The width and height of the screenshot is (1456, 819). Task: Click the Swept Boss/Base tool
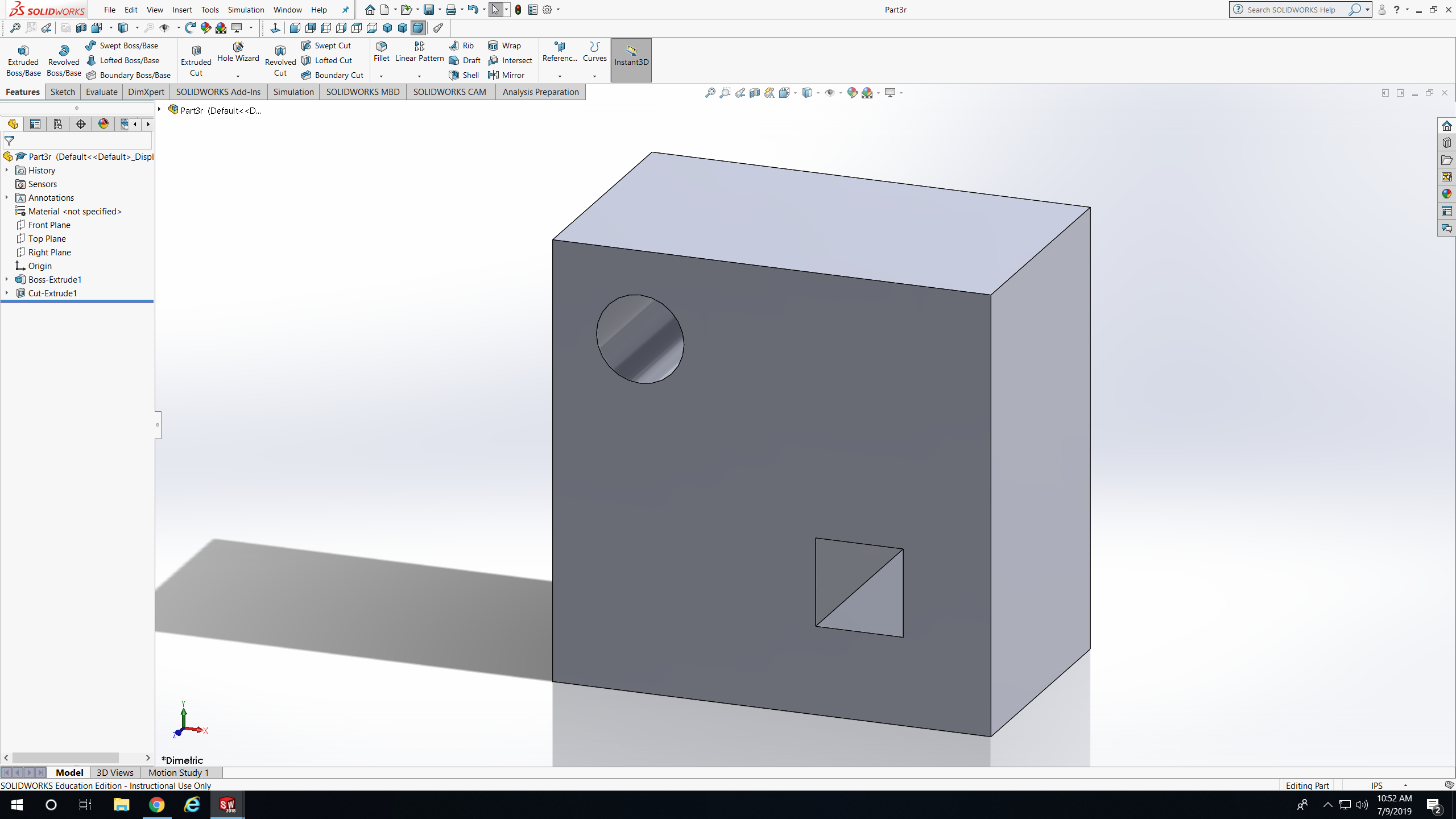click(122, 45)
